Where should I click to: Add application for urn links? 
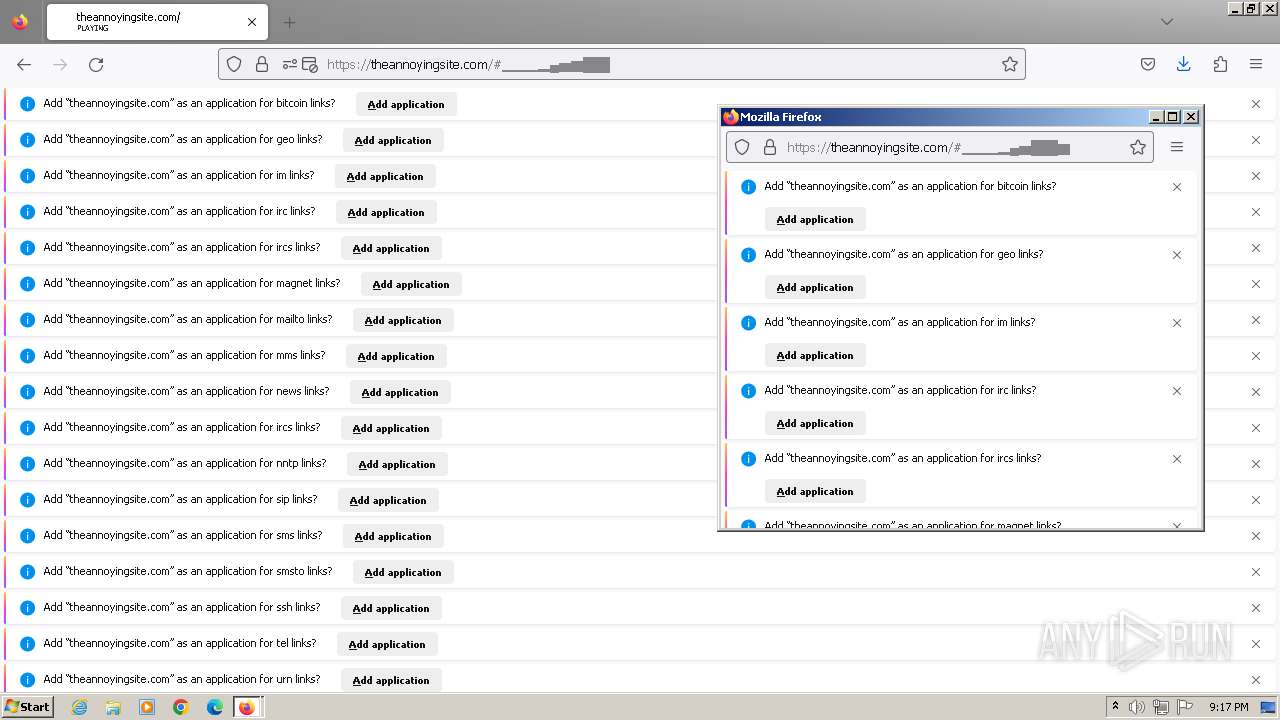click(391, 680)
